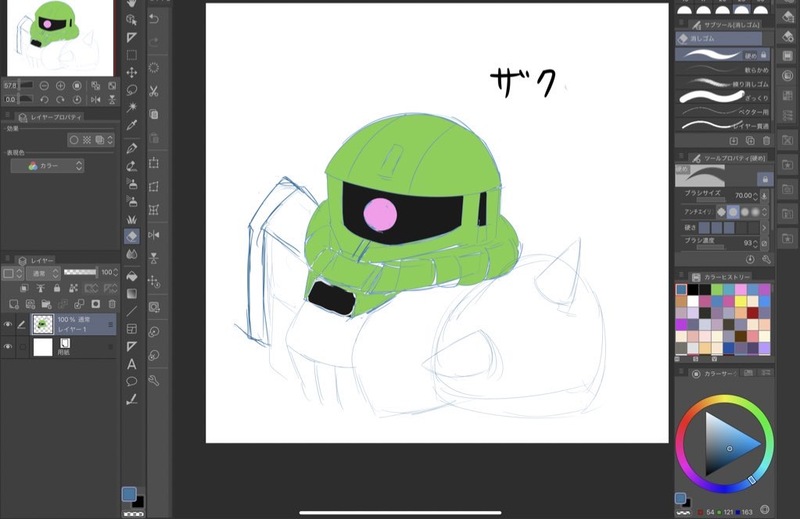Select the 消しゴム sub tool group
Viewport: 800px width, 519px height.
click(718, 39)
